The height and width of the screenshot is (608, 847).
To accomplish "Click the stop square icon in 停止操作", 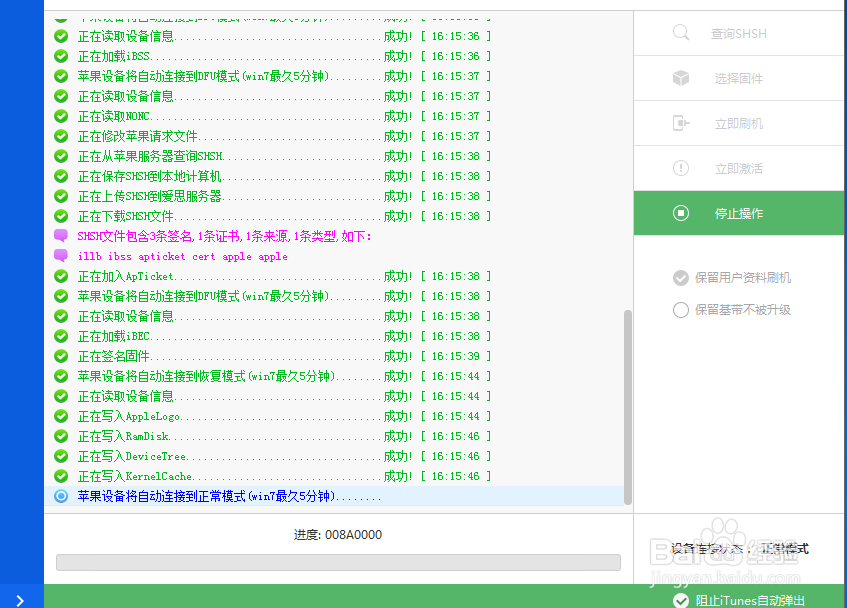I will pos(681,212).
